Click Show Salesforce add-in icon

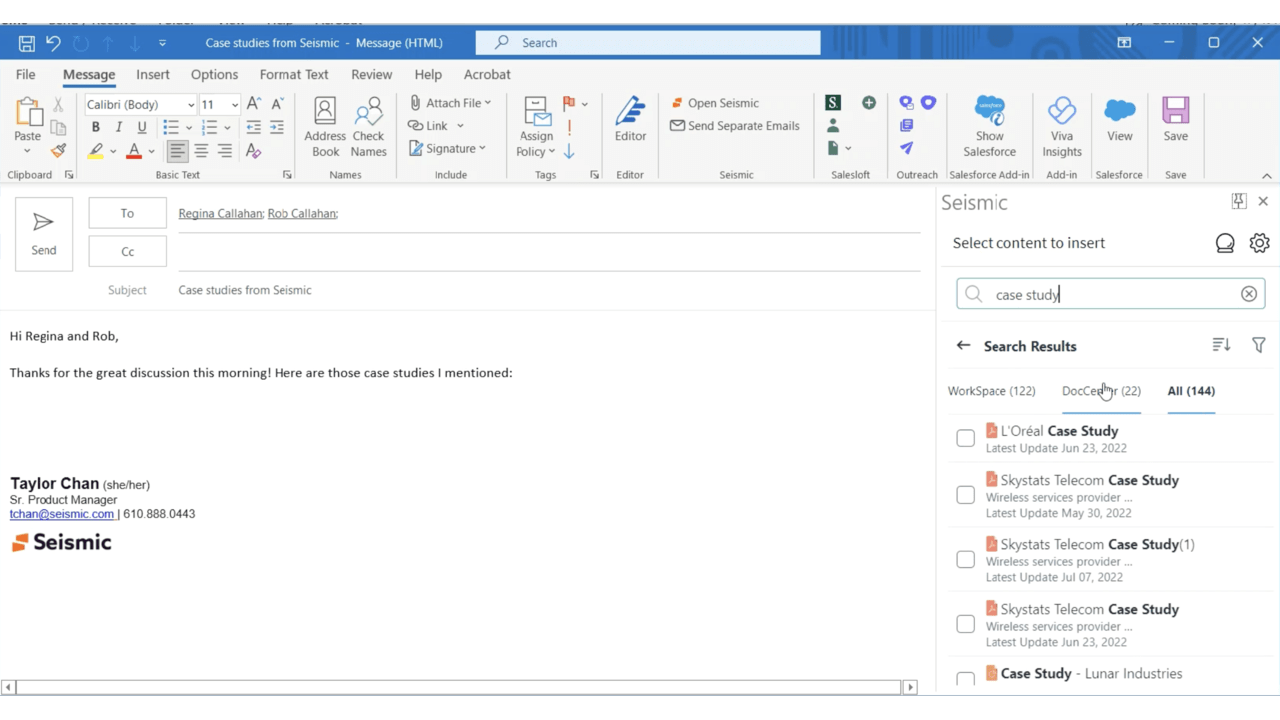tap(989, 127)
